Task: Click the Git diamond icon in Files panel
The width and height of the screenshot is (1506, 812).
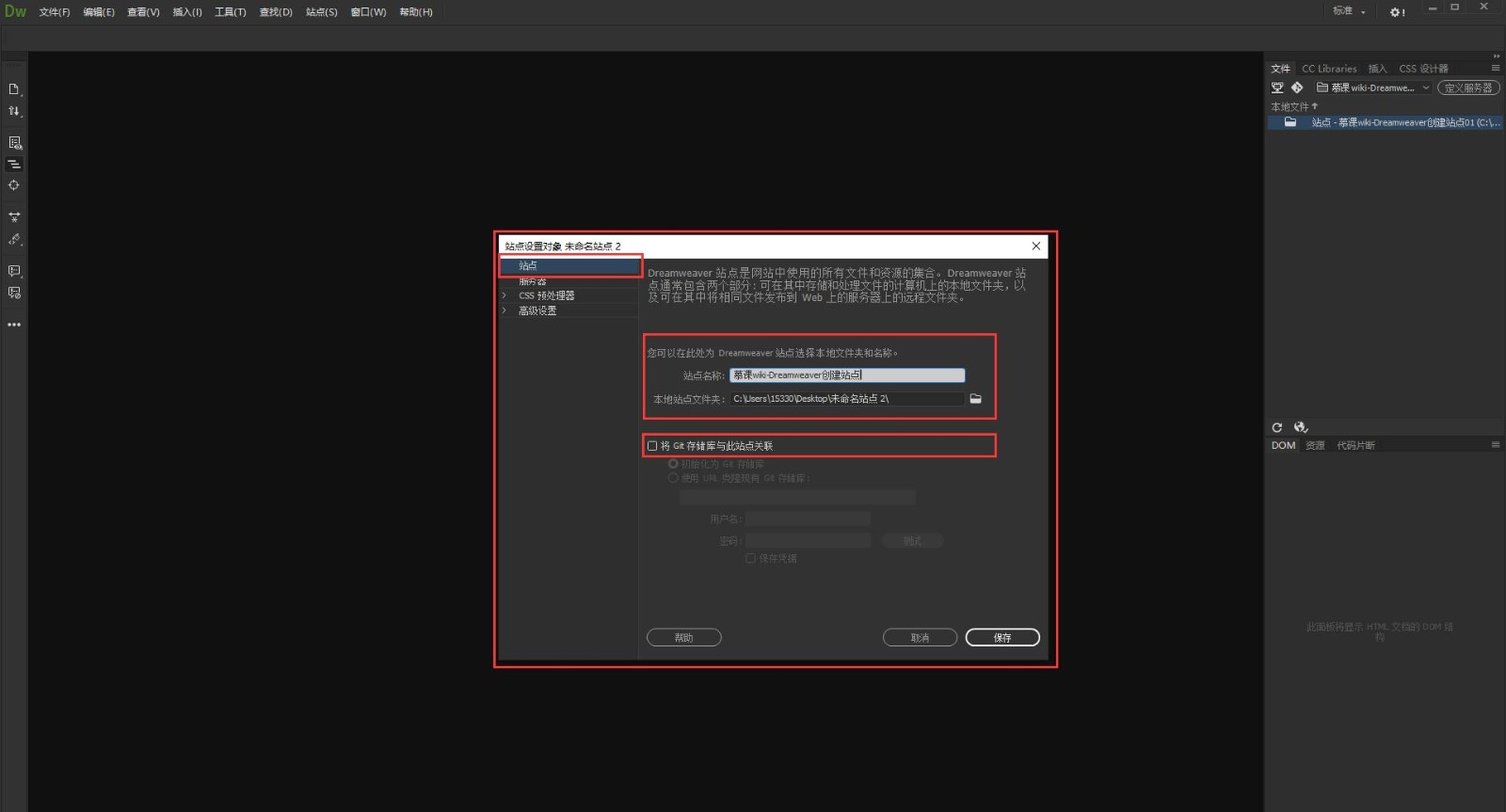Action: pyautogui.click(x=1297, y=88)
